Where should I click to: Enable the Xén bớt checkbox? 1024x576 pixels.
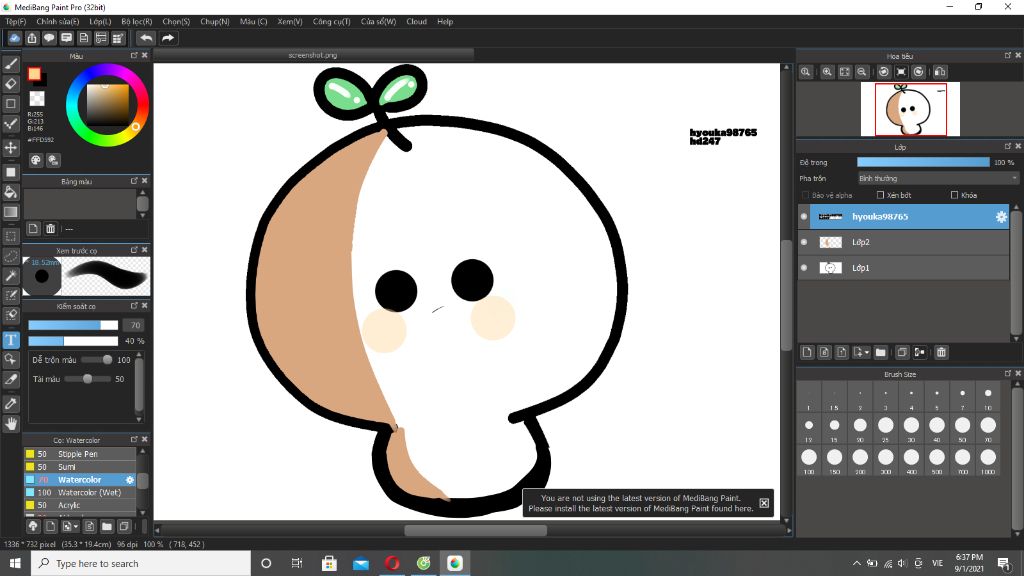pos(880,195)
